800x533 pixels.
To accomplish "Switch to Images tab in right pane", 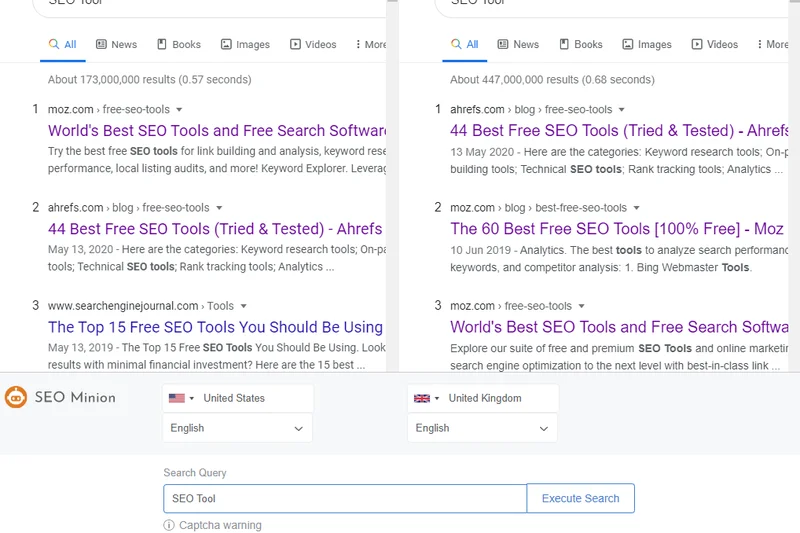I will click(x=647, y=44).
